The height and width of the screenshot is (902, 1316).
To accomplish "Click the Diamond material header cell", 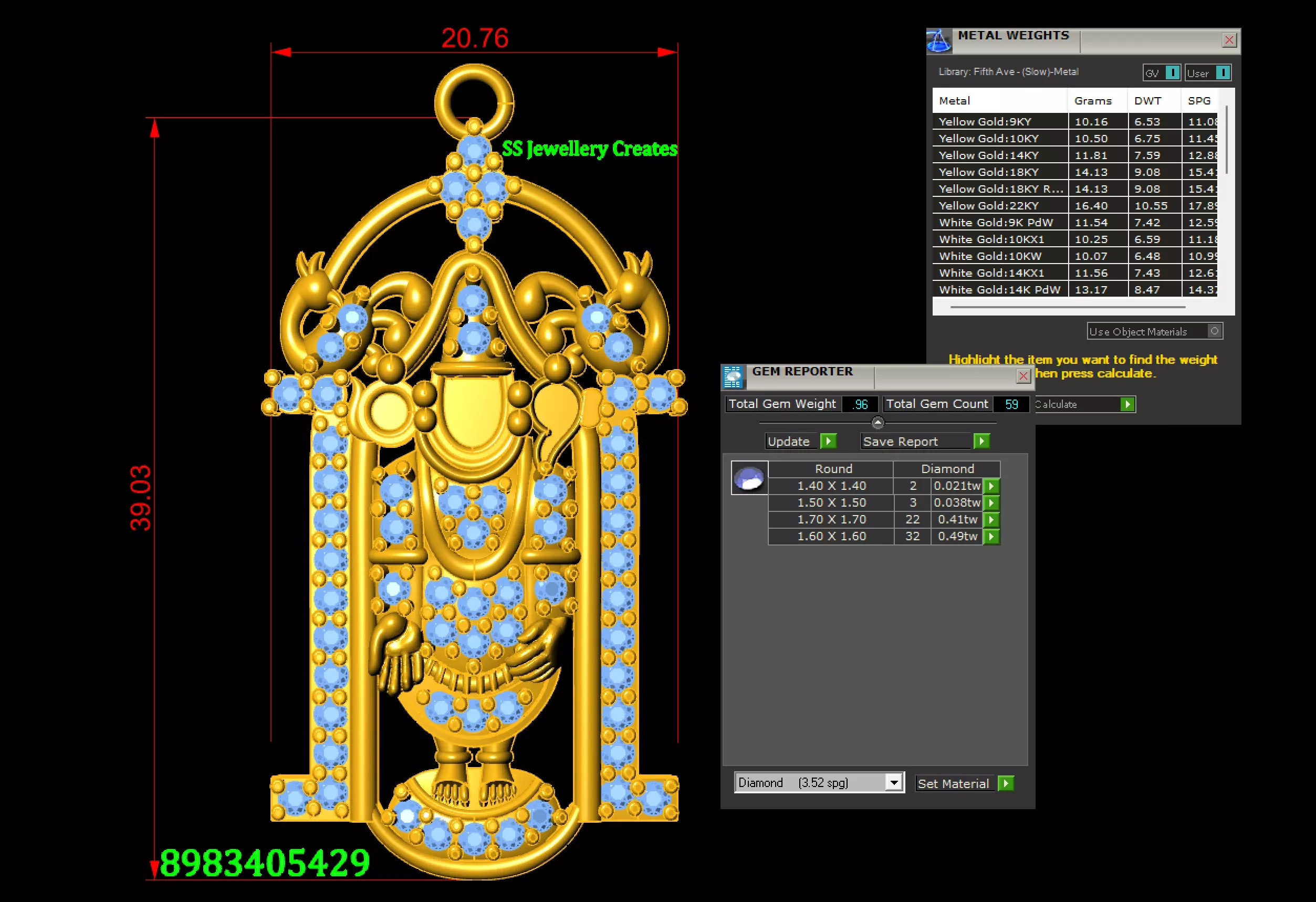I will click(947, 469).
